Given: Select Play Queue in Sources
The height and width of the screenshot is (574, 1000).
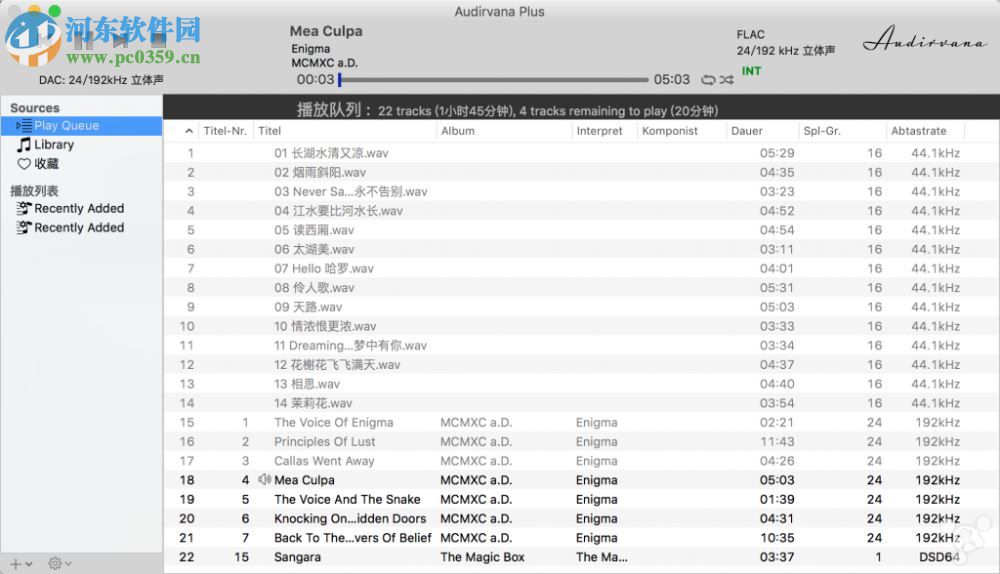Looking at the screenshot, I should 82,126.
